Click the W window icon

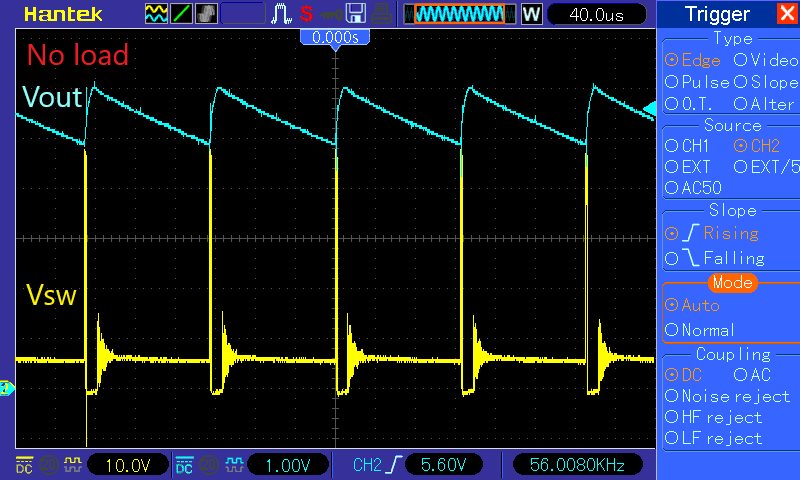531,14
